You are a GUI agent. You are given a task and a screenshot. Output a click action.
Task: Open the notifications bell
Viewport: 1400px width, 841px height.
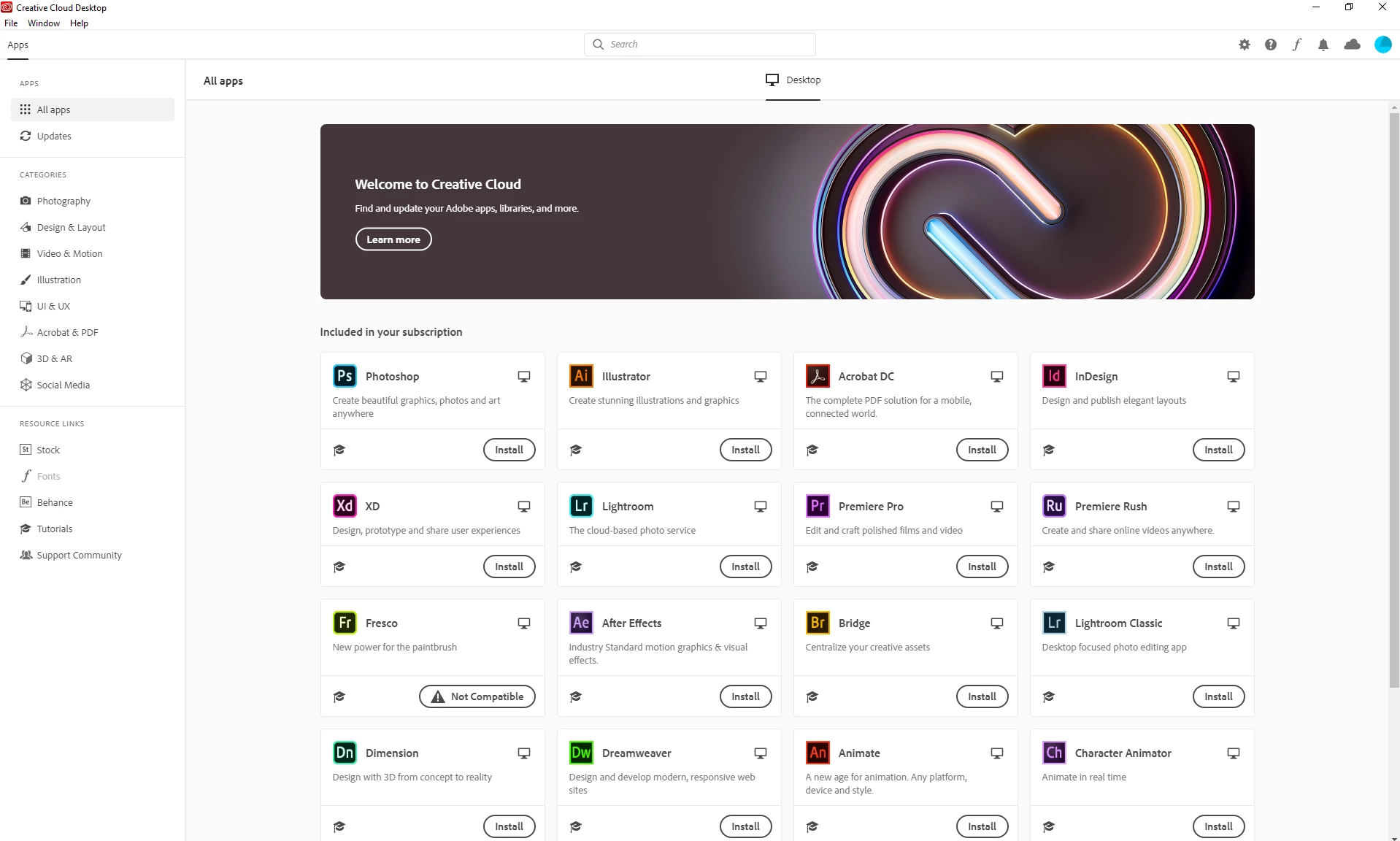pos(1323,45)
